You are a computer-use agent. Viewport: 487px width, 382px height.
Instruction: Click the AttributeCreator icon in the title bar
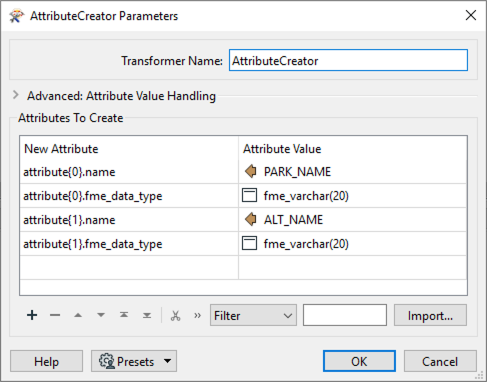click(x=17, y=16)
